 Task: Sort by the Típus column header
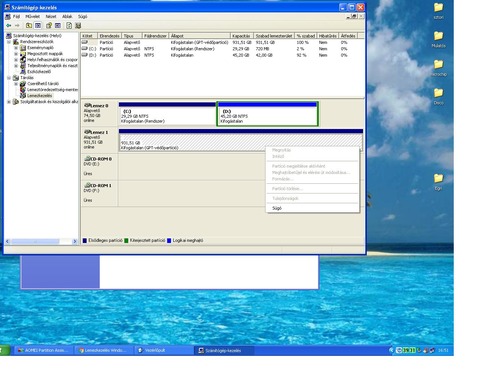[x=132, y=36]
